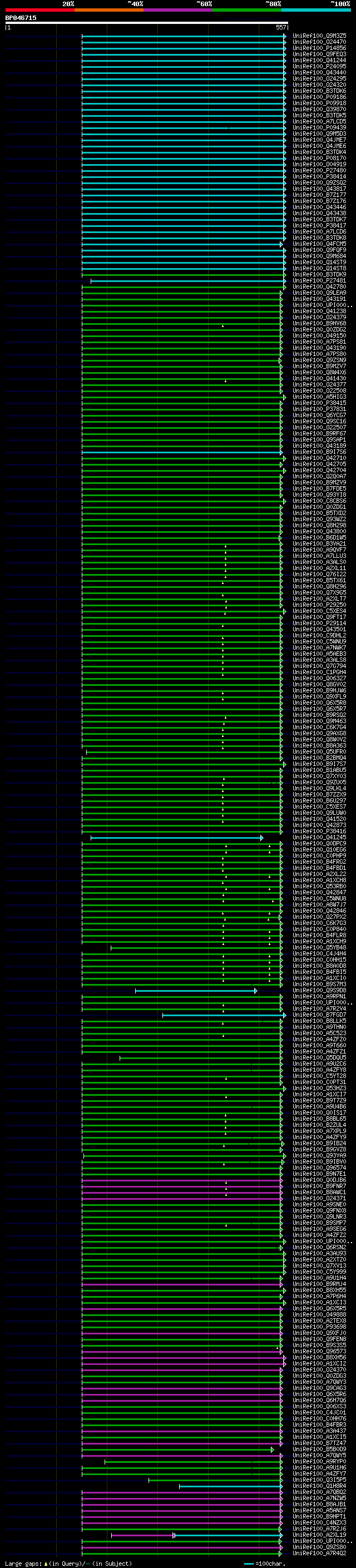Select hit label UniRef100_A1XCI2
356x1568 pixels.
(x=319, y=1363)
